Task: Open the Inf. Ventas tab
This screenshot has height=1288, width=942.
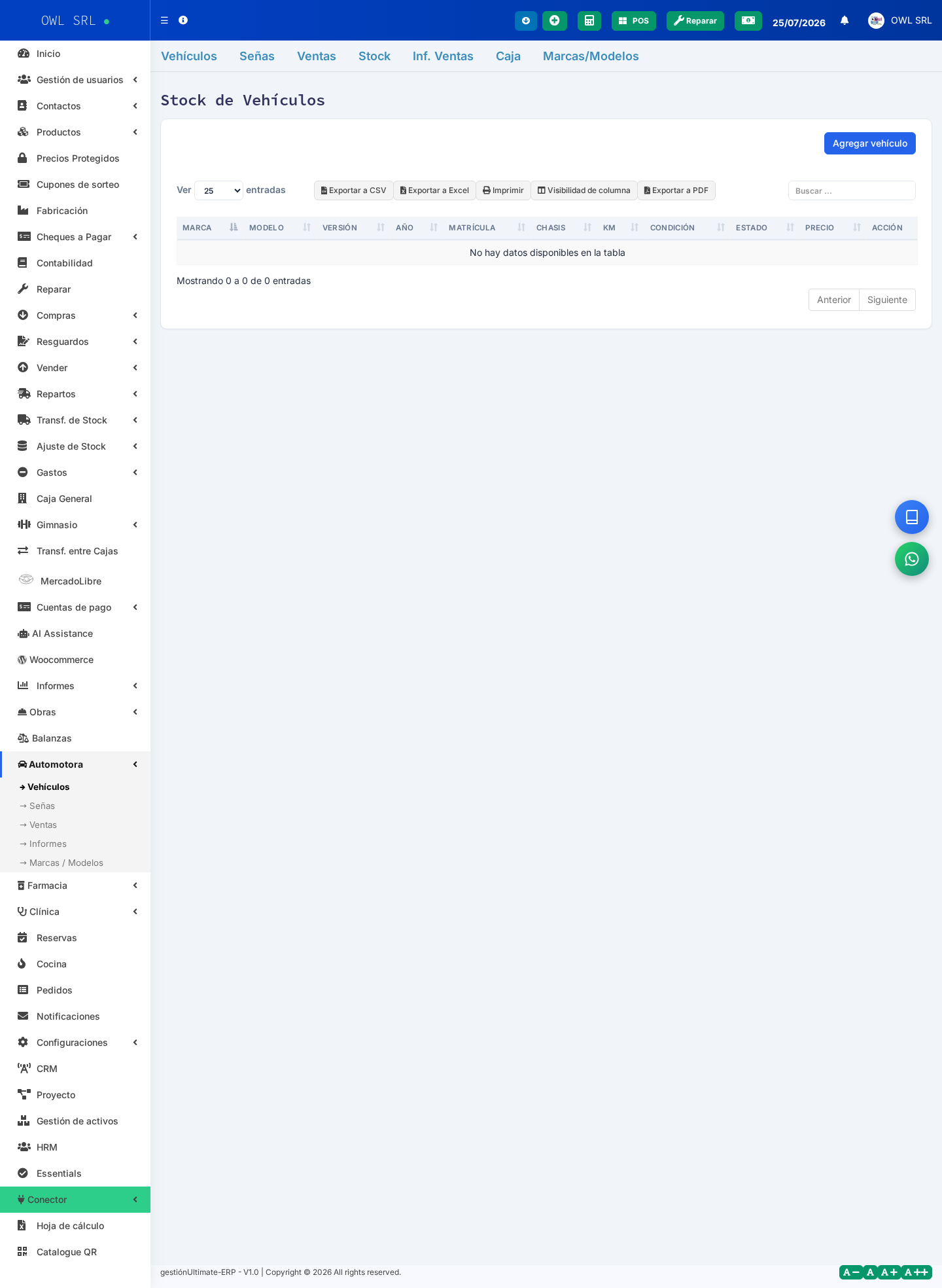Action: (443, 56)
